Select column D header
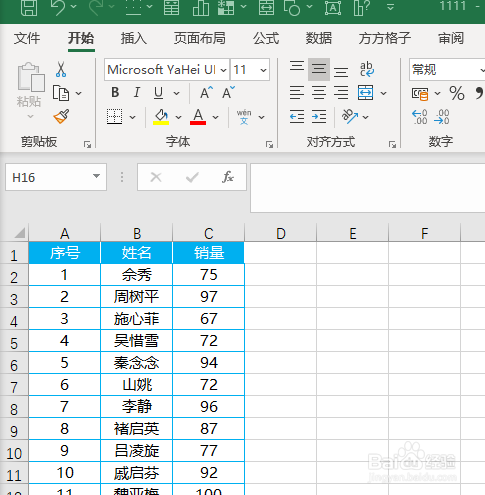 pos(281,233)
